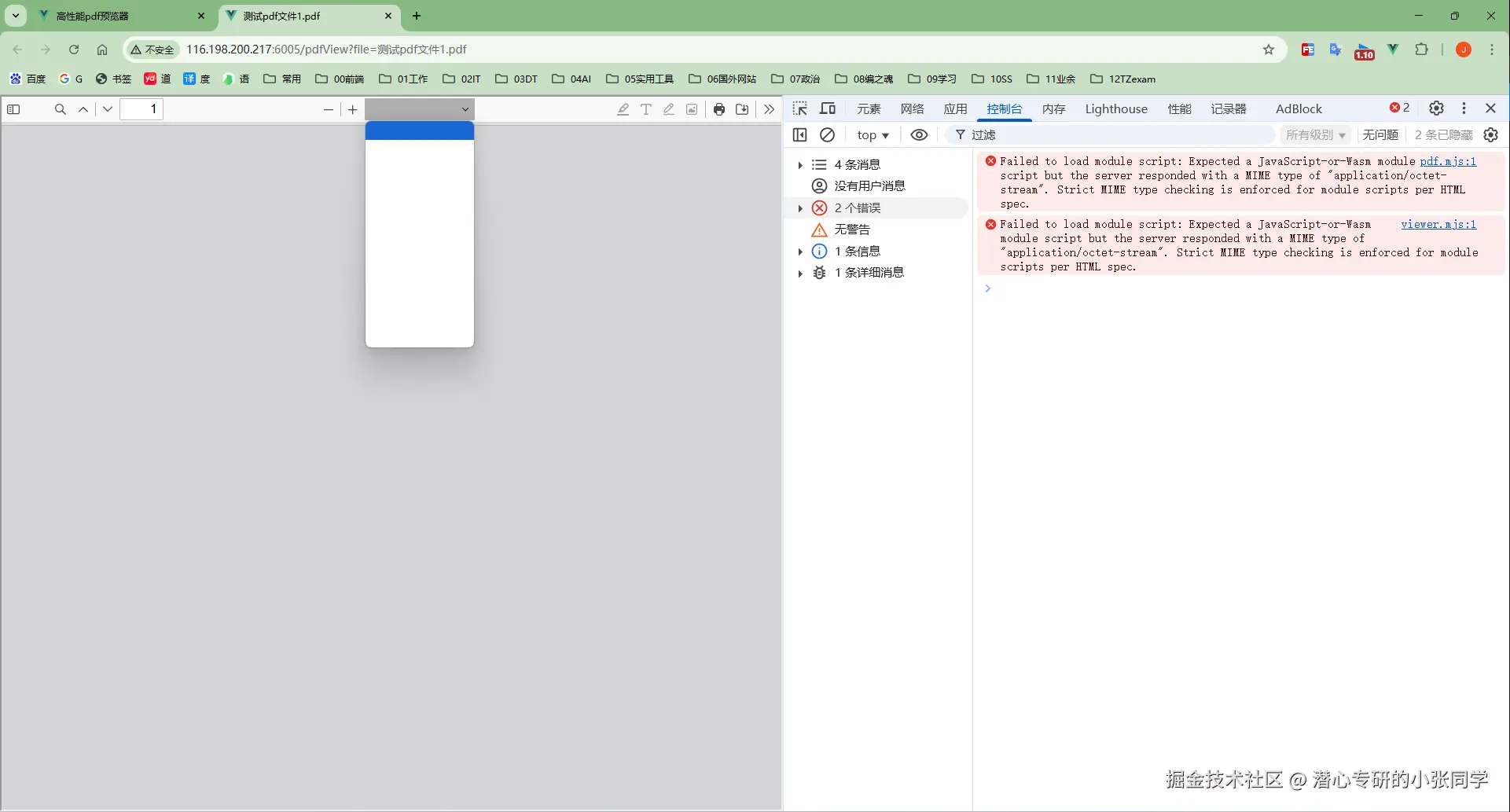The width and height of the screenshot is (1510, 812).
Task: Open the Chrome three-dot menu
Action: pos(1492,50)
